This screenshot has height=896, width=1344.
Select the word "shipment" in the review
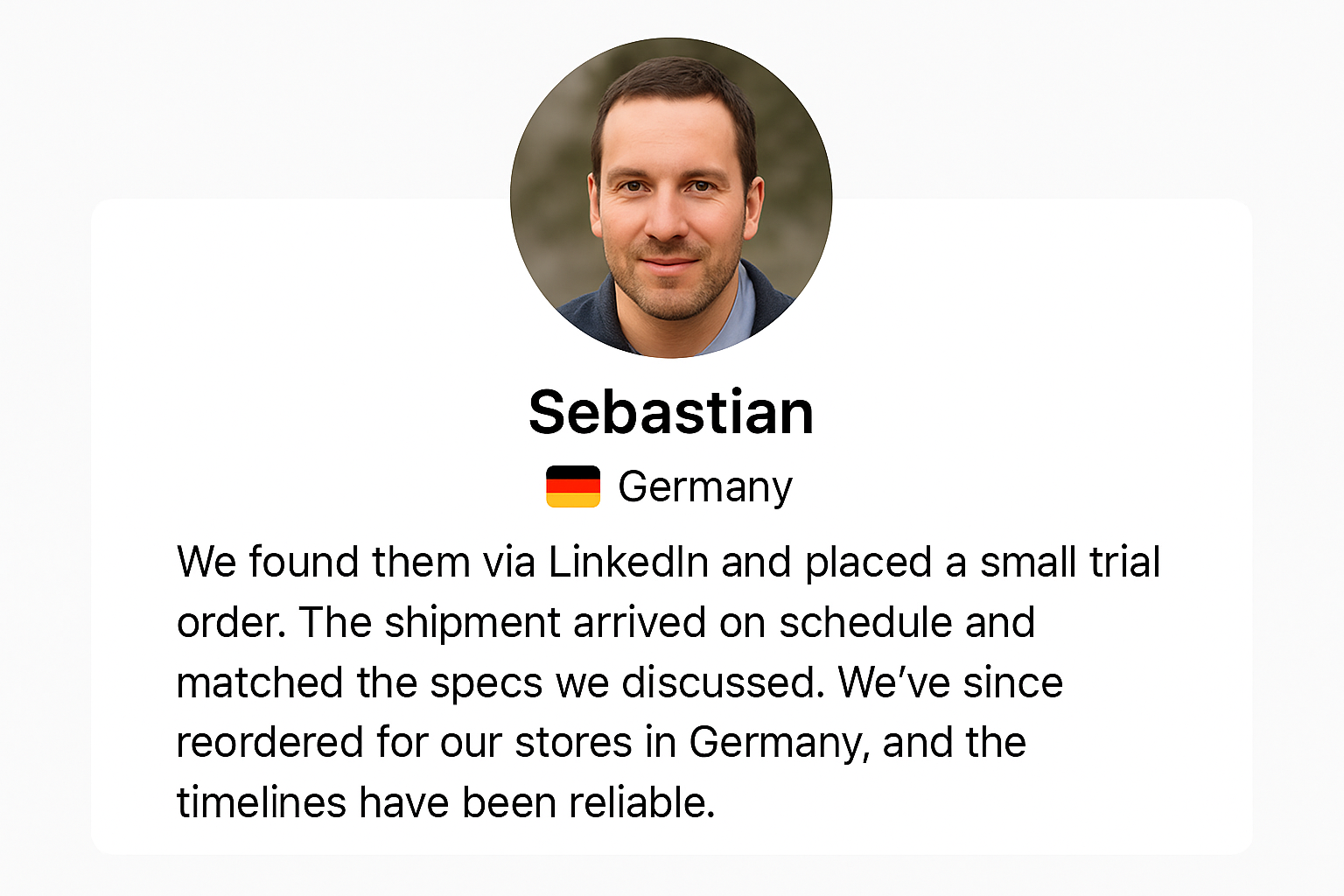472,623
